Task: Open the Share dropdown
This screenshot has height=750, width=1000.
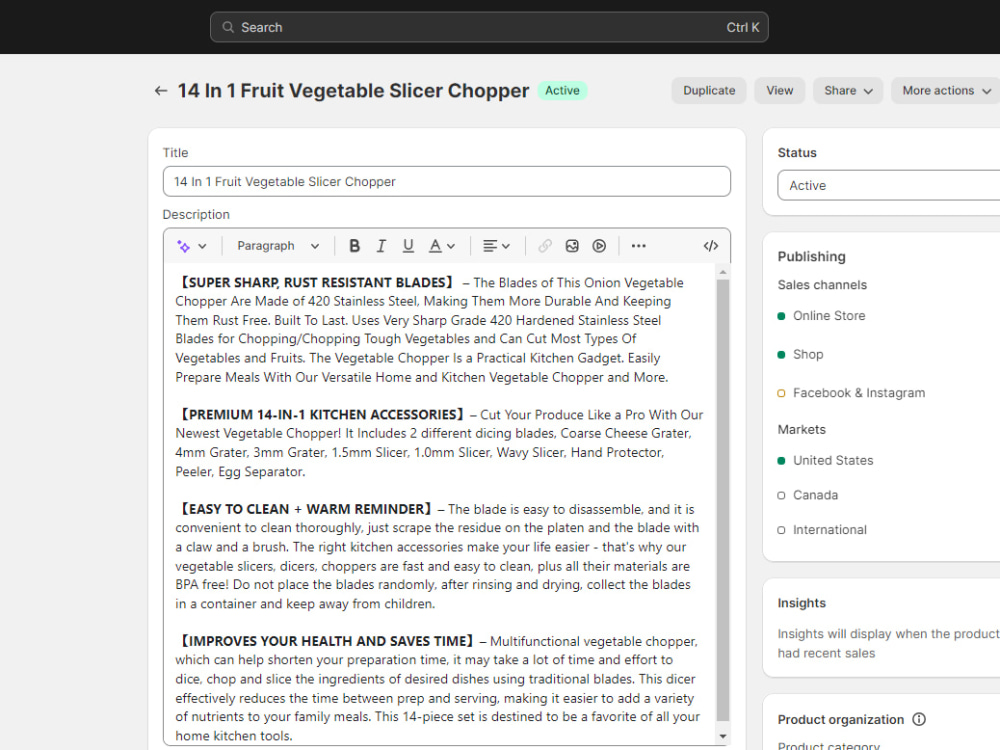Action: click(848, 91)
